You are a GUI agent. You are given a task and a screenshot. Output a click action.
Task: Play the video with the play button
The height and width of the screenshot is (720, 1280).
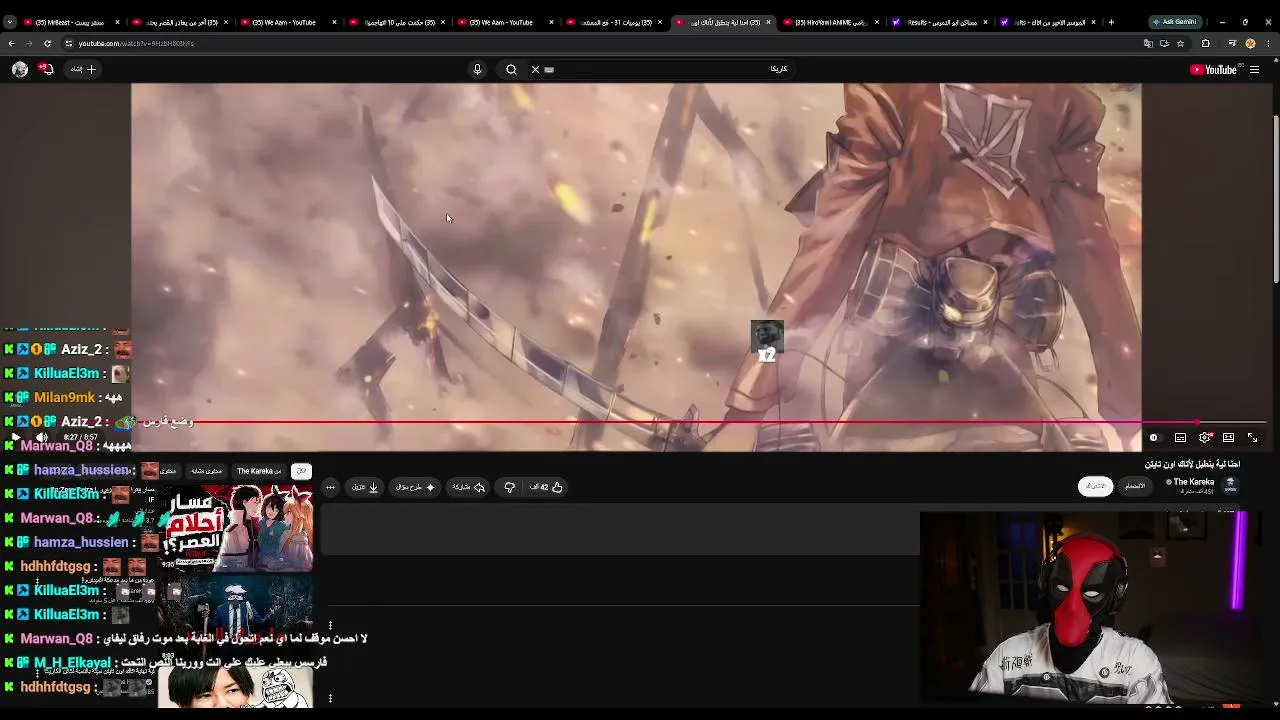point(16,437)
